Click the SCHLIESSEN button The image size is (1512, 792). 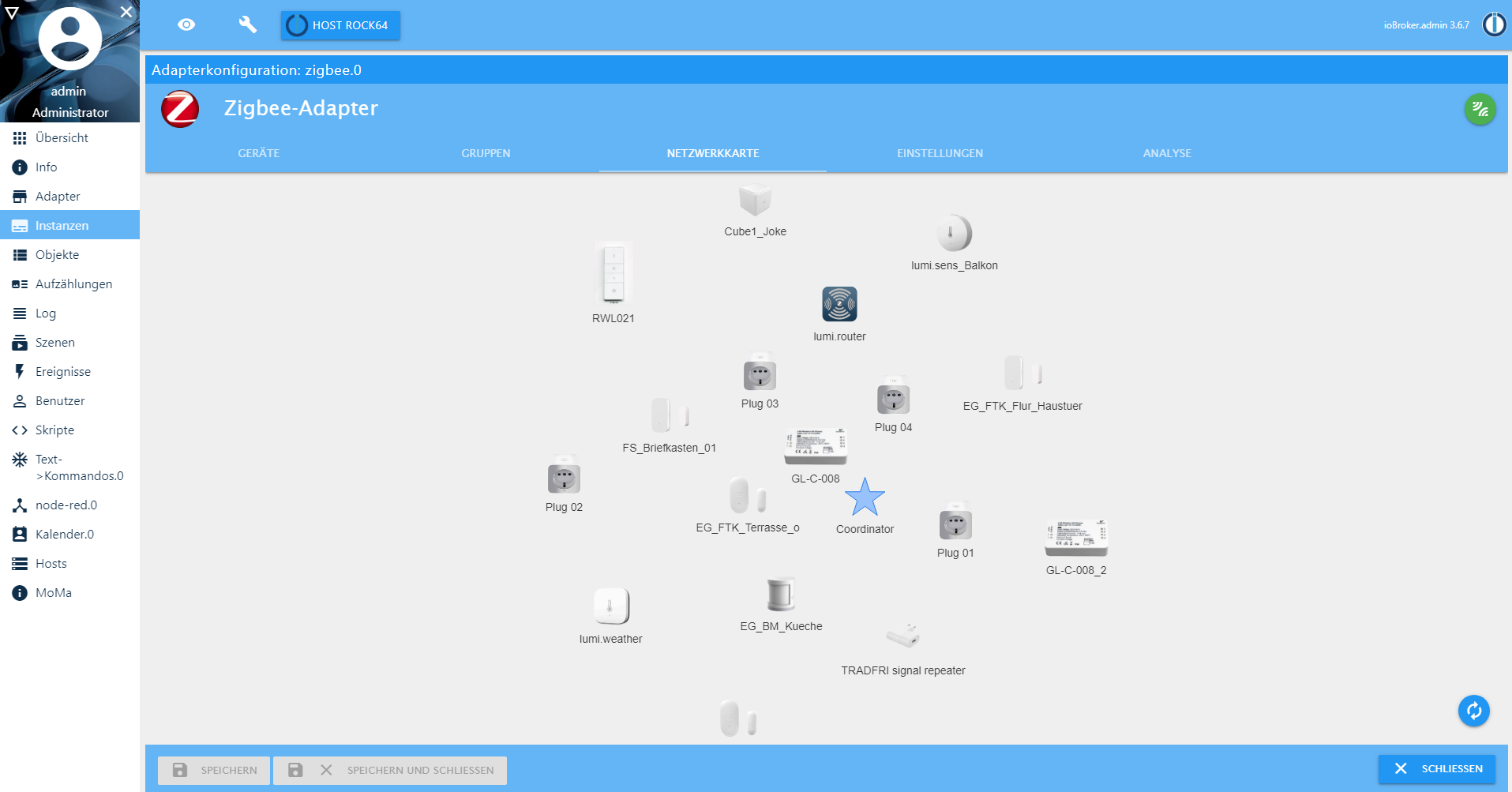(1437, 768)
